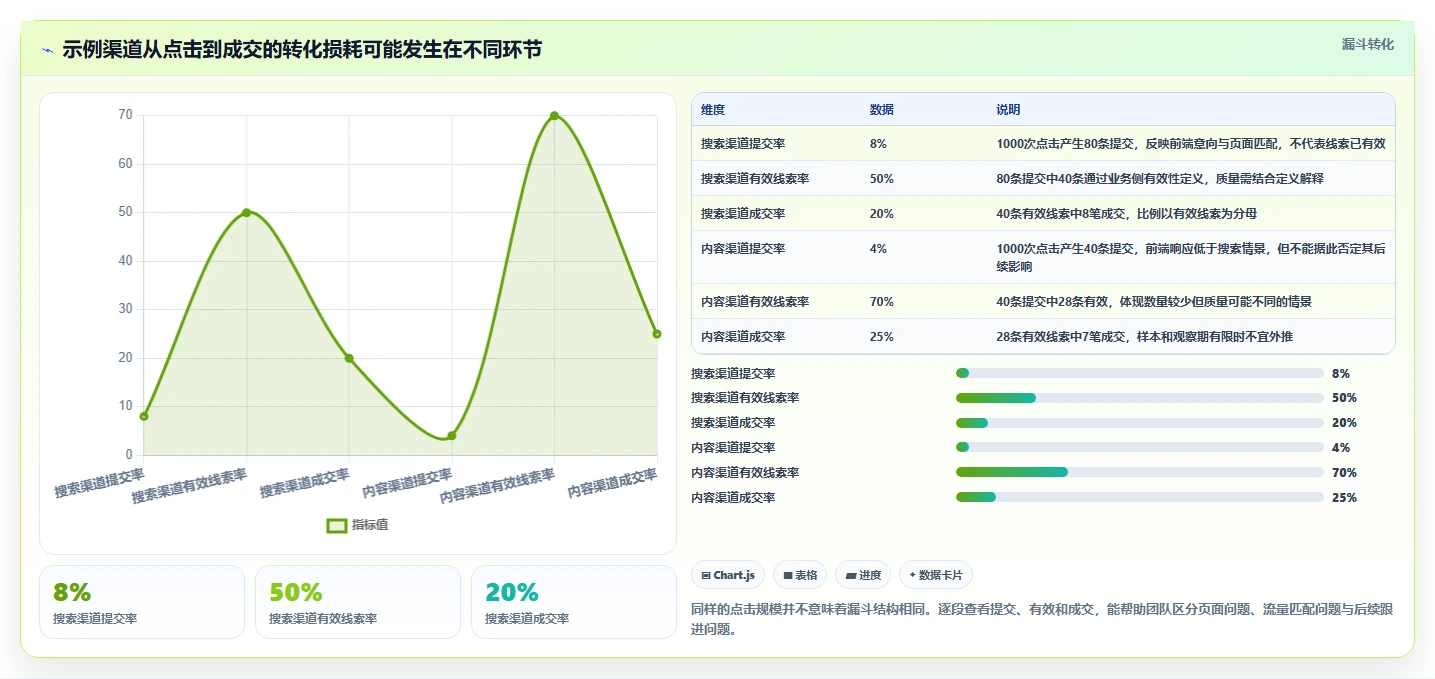Click the 内容渠道提交率 x-axis label on the chart

407,483
